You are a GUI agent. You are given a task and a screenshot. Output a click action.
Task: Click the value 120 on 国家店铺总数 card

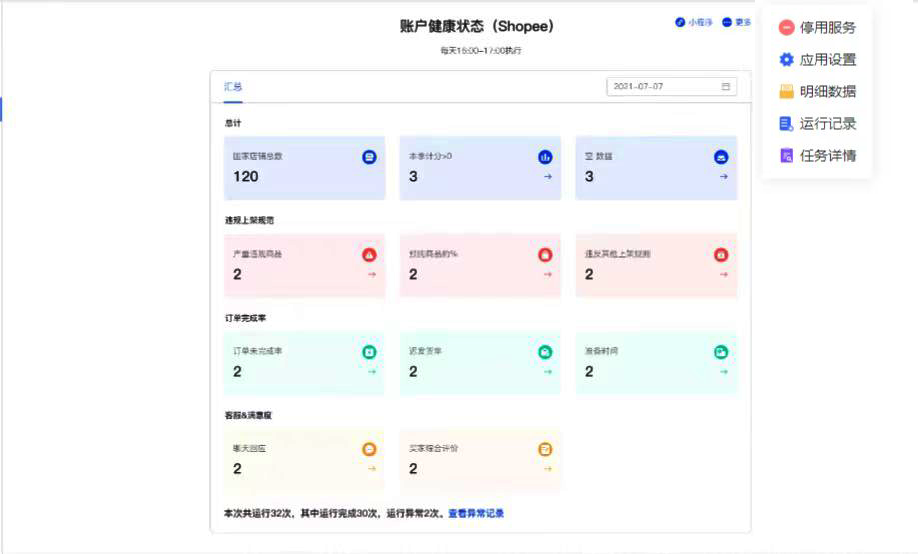(x=246, y=177)
